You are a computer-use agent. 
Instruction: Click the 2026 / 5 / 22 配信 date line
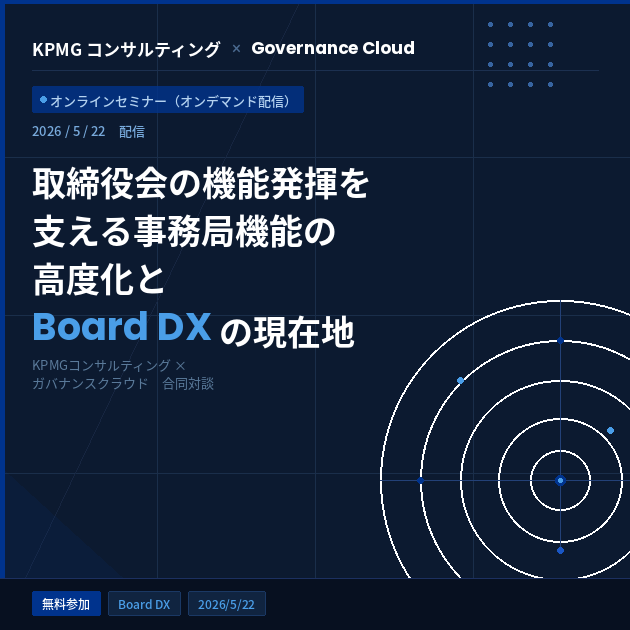88,131
